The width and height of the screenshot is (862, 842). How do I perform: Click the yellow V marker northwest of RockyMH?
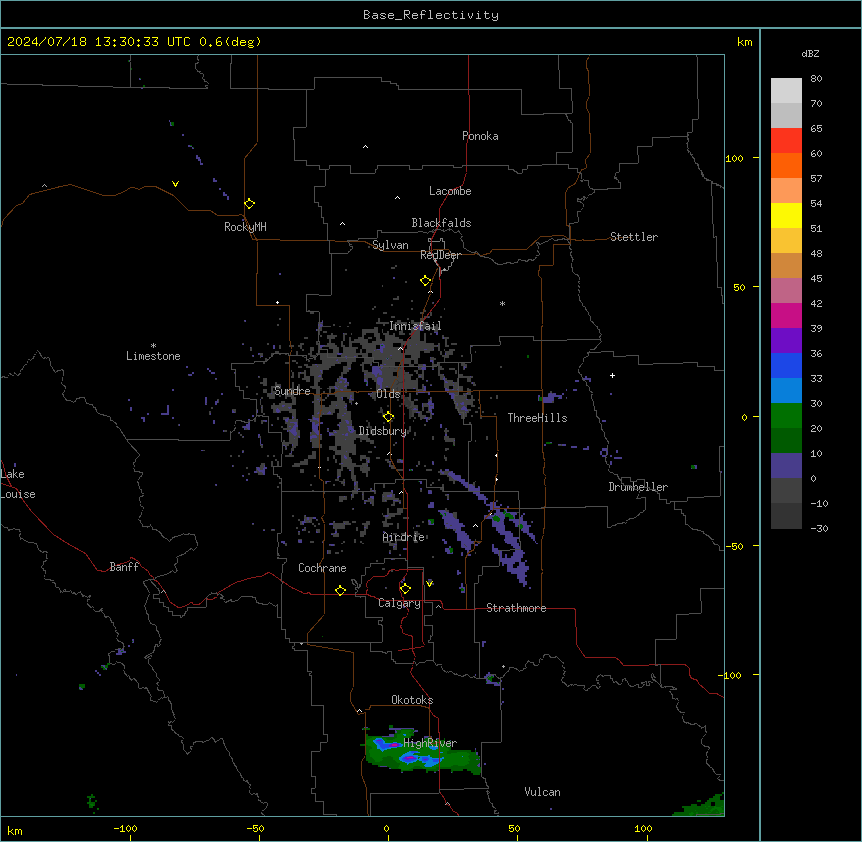[175, 184]
